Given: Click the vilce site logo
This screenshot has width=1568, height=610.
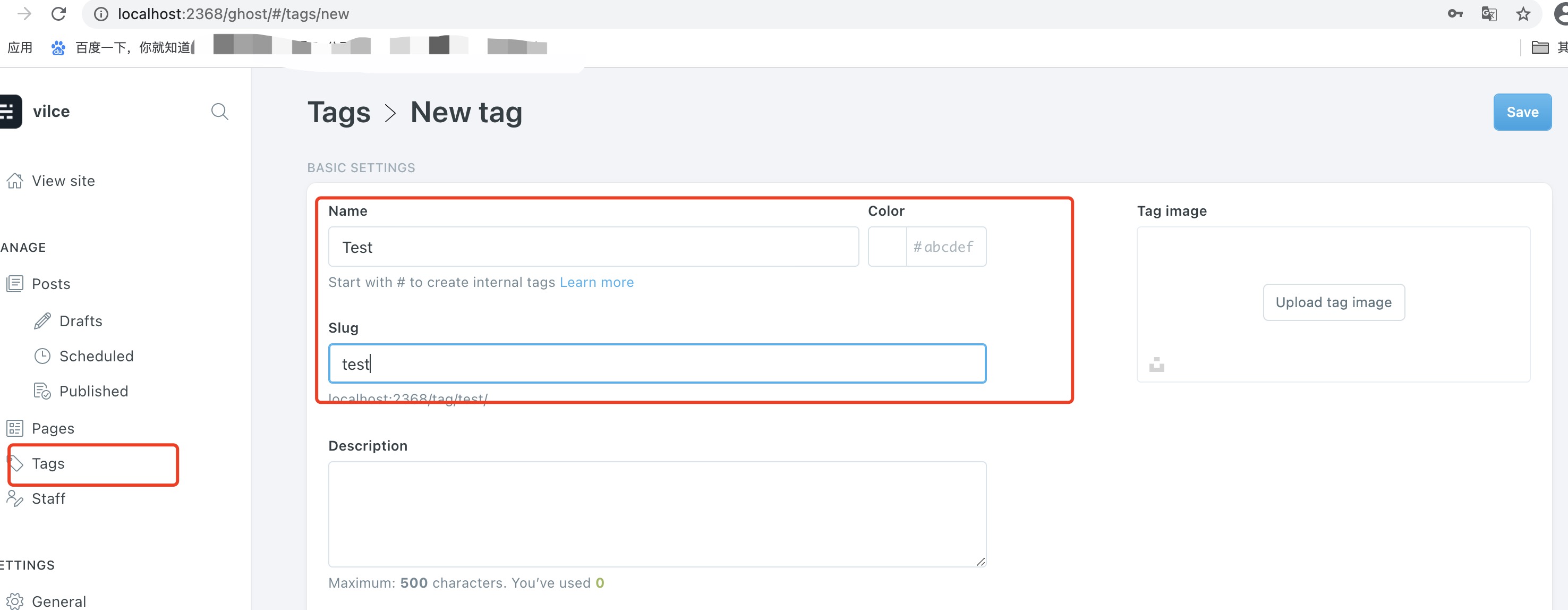Looking at the screenshot, I should click(51, 112).
